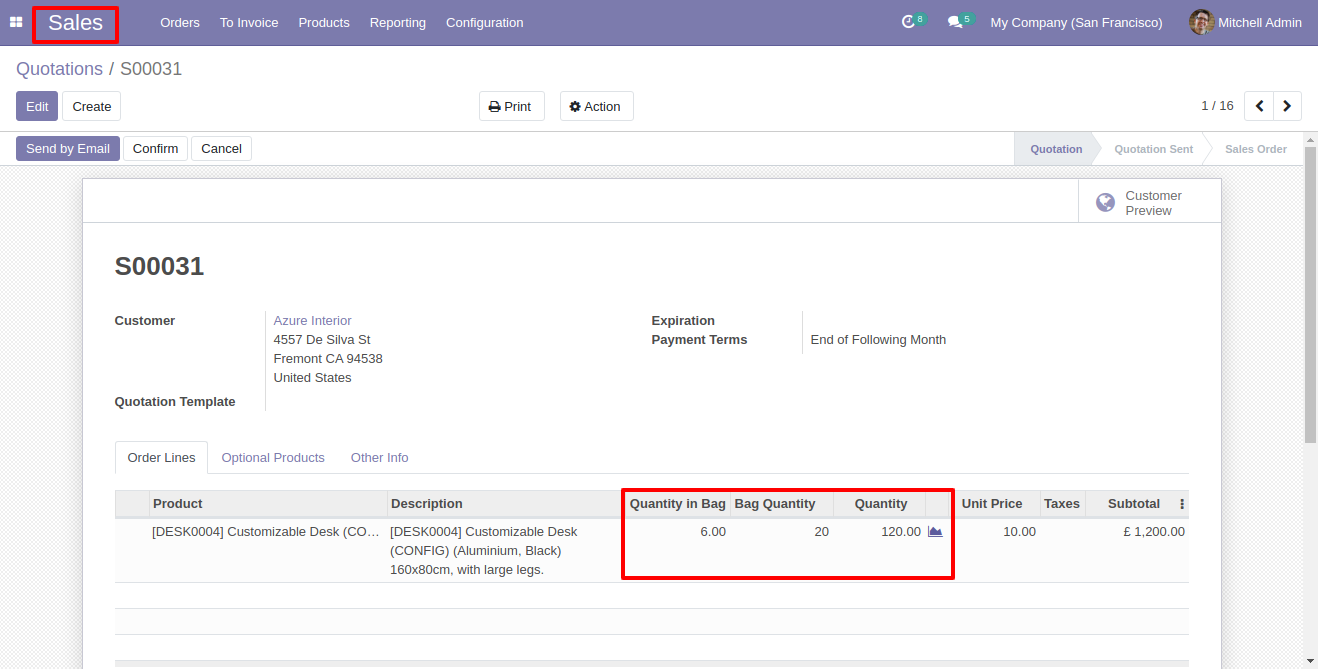Cancel the quotation
Viewport: 1318px width, 669px height.
tap(222, 149)
